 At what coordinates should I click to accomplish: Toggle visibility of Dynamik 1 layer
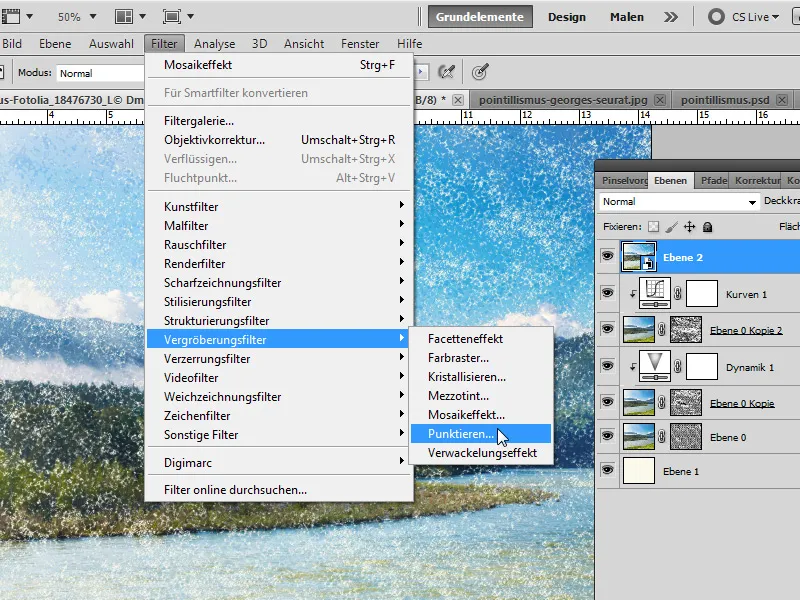click(x=607, y=366)
